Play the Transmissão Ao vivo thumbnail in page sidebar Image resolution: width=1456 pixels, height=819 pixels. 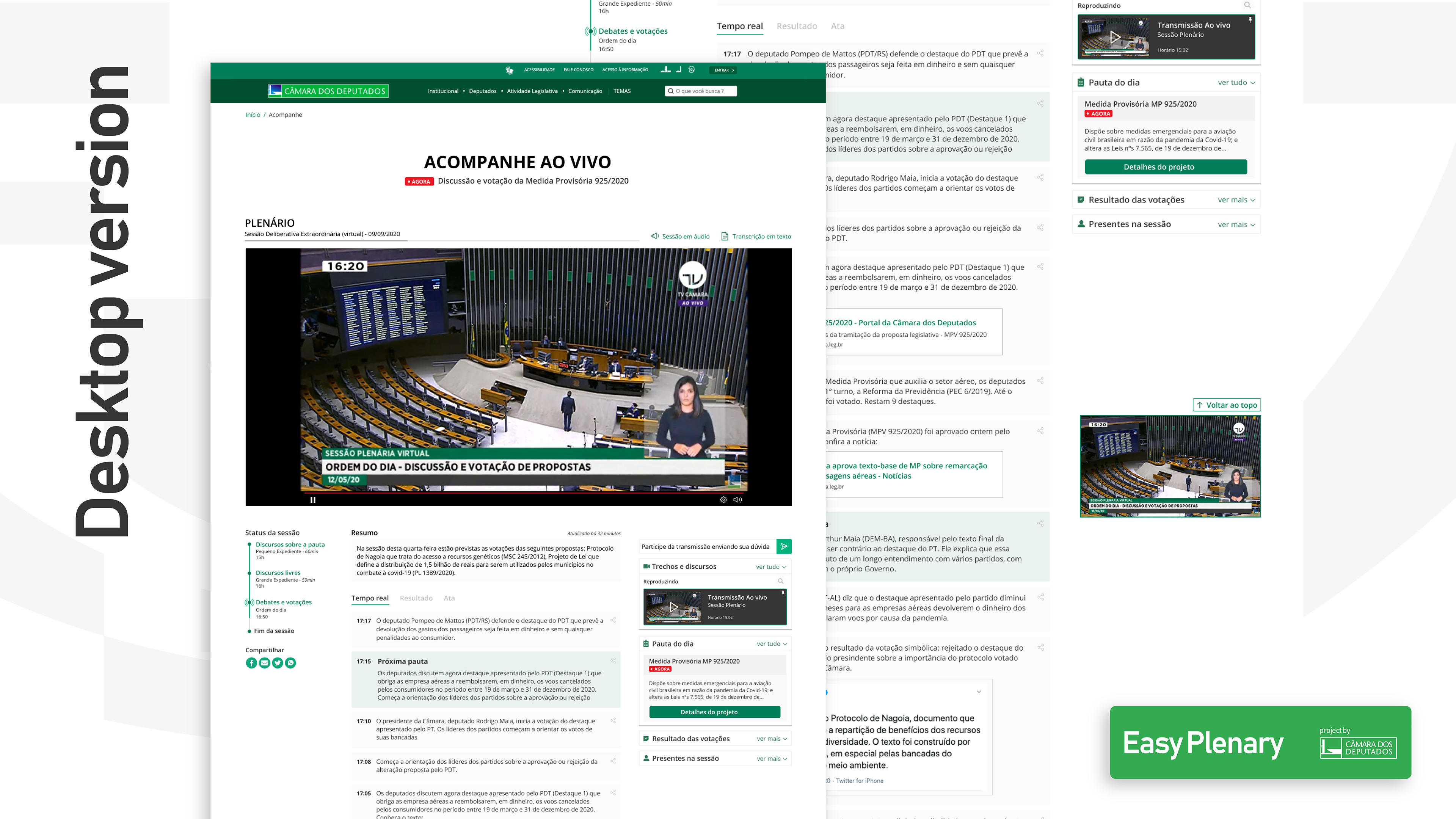tap(673, 607)
